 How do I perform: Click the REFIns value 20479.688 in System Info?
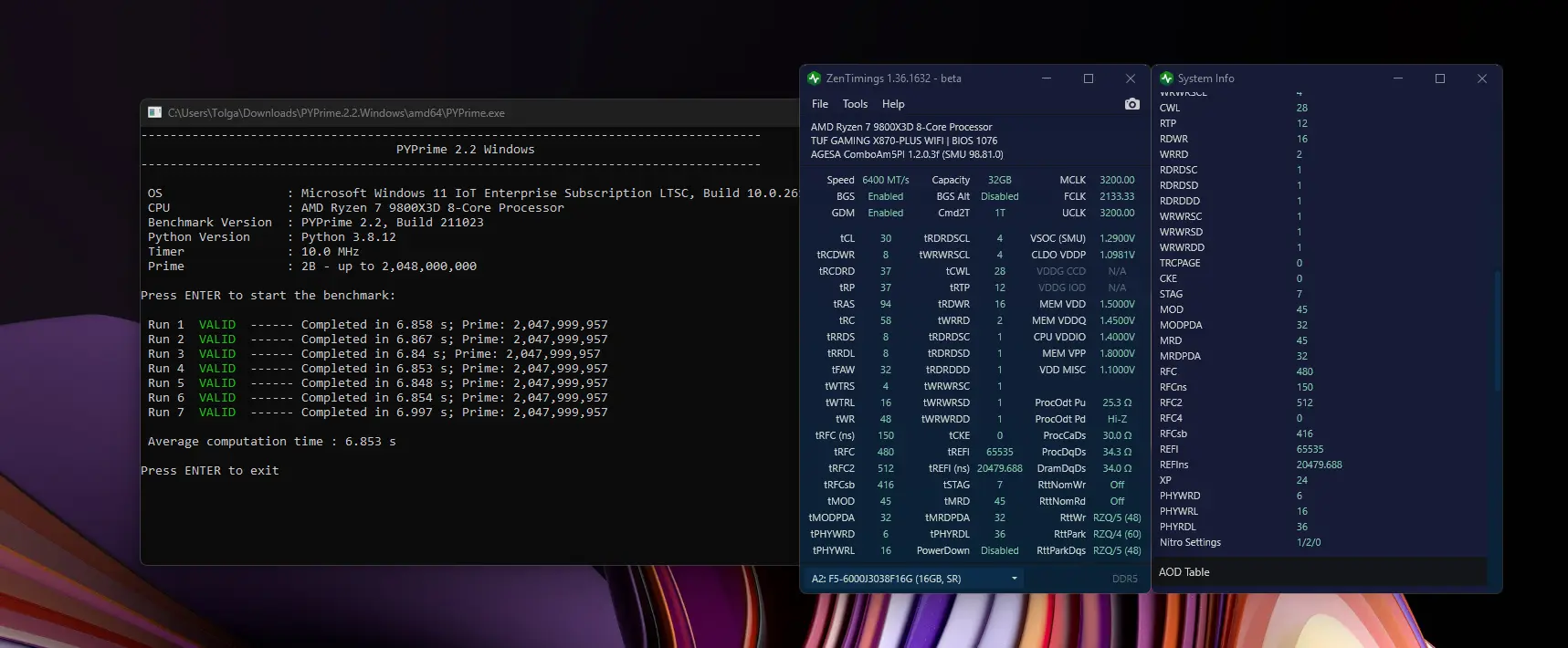[1320, 465]
